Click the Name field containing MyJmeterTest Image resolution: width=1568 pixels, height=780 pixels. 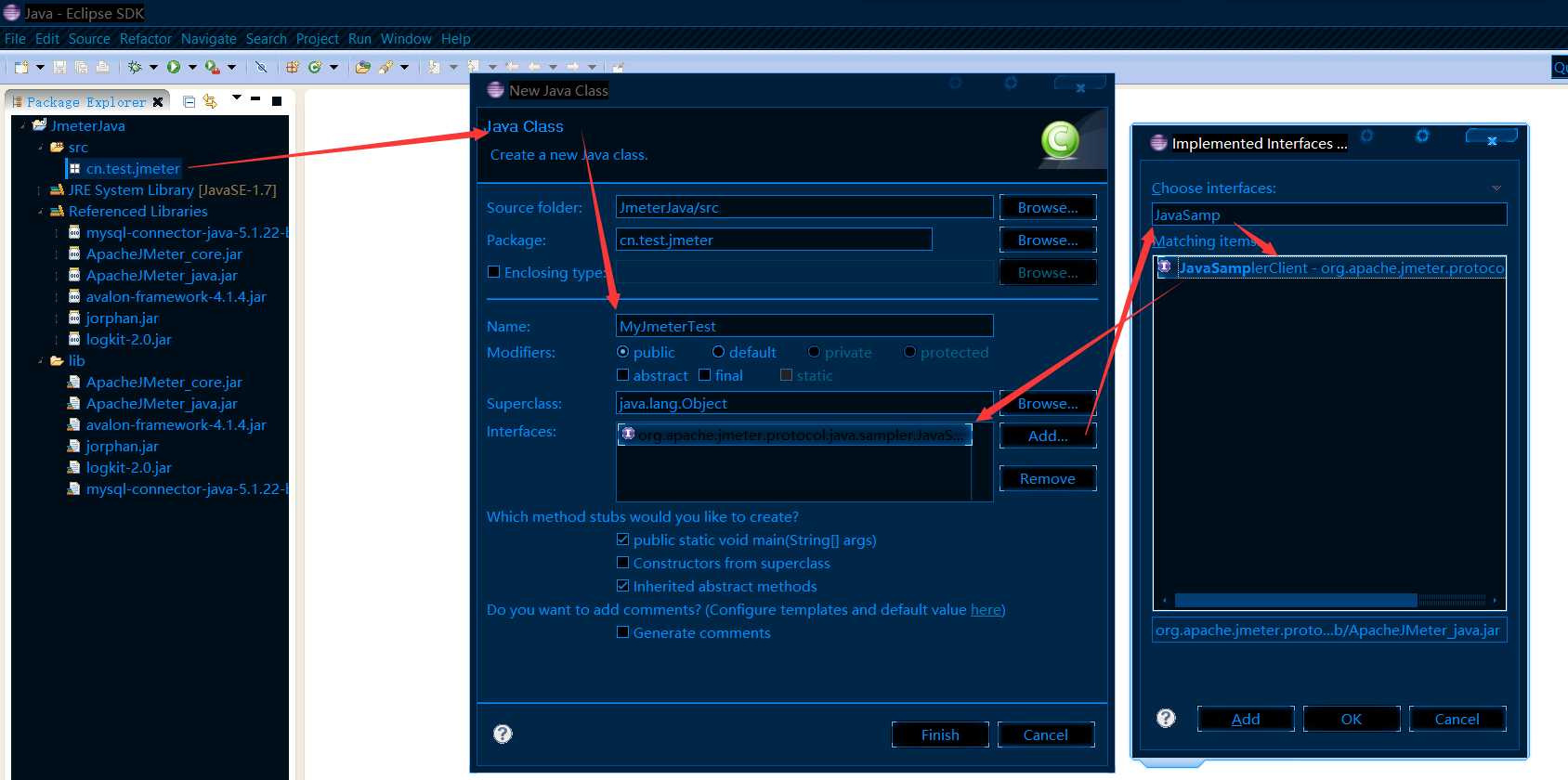click(804, 326)
